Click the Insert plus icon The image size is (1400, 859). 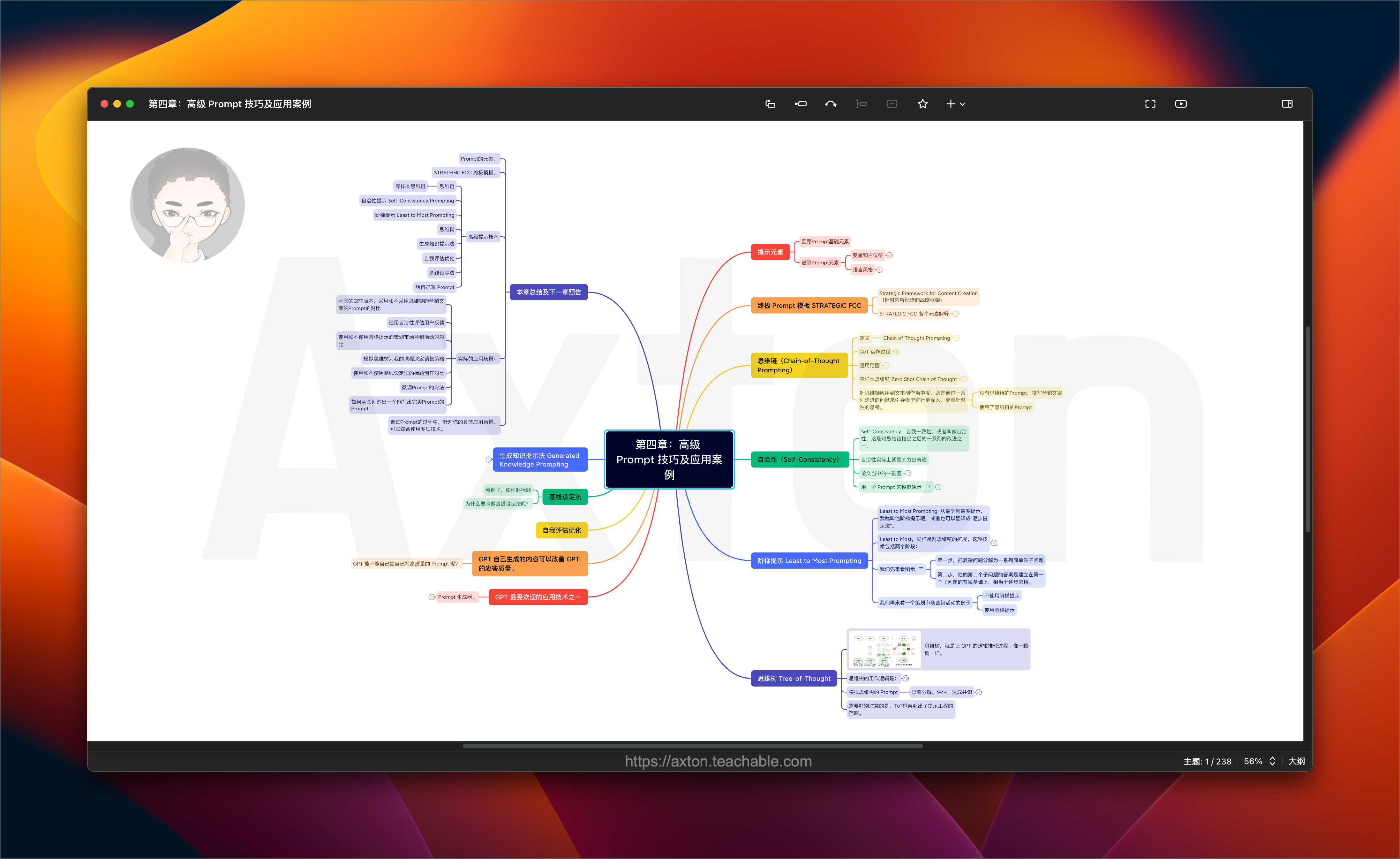pyautogui.click(x=951, y=103)
